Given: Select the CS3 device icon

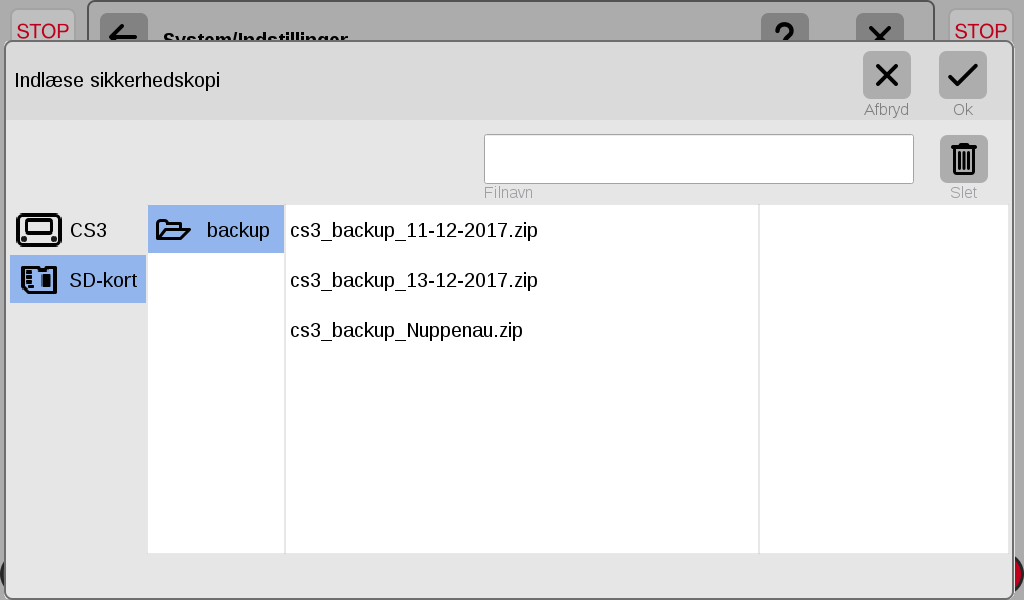Looking at the screenshot, I should coord(39,230).
